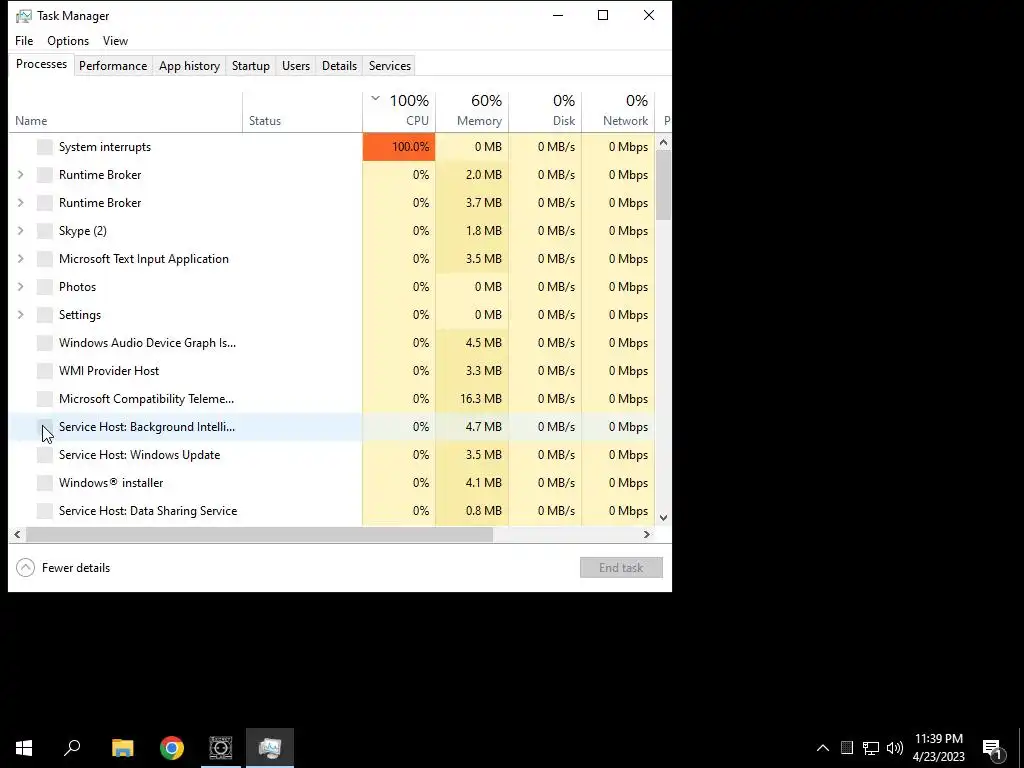Expand the Settings process group
This screenshot has width=1024, height=768.
tap(20, 315)
